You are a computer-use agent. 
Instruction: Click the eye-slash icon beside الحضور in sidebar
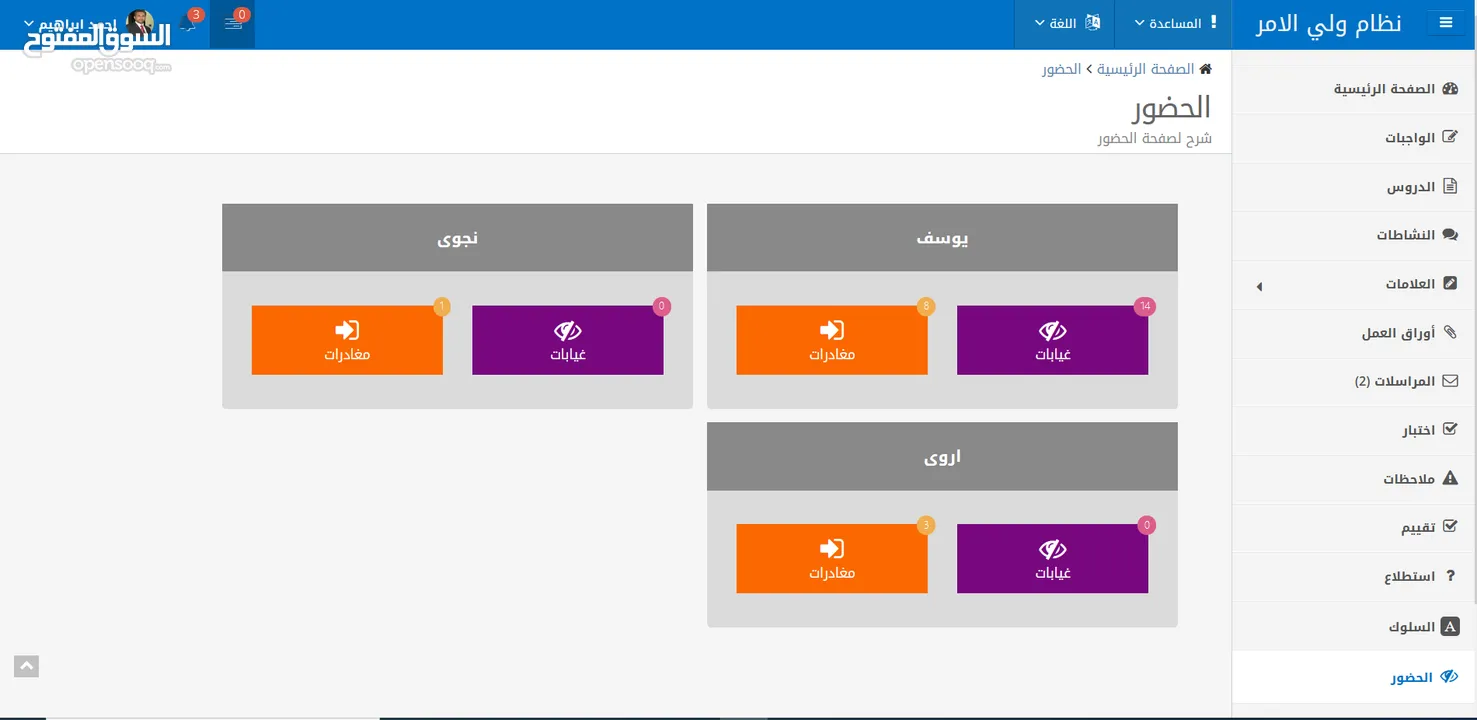1449,677
